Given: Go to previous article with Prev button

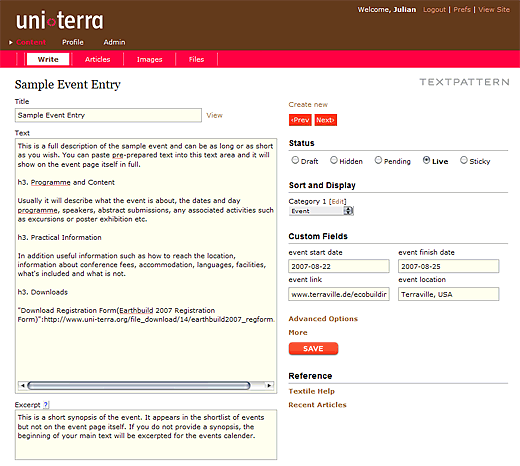Looking at the screenshot, I should 300,120.
